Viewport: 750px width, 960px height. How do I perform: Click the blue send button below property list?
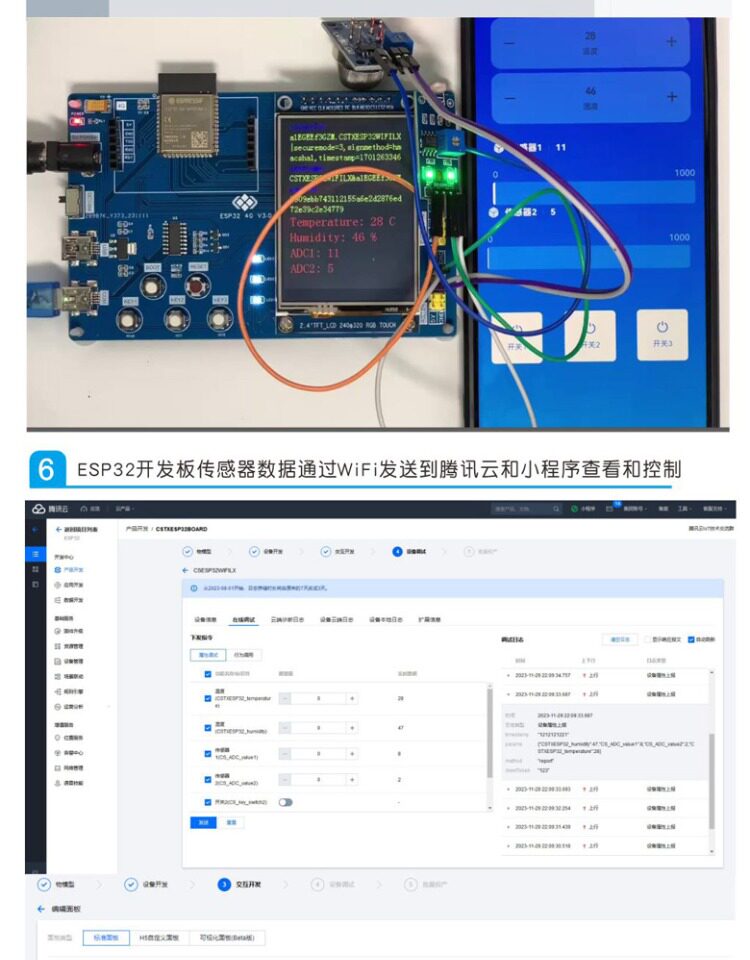[203, 822]
